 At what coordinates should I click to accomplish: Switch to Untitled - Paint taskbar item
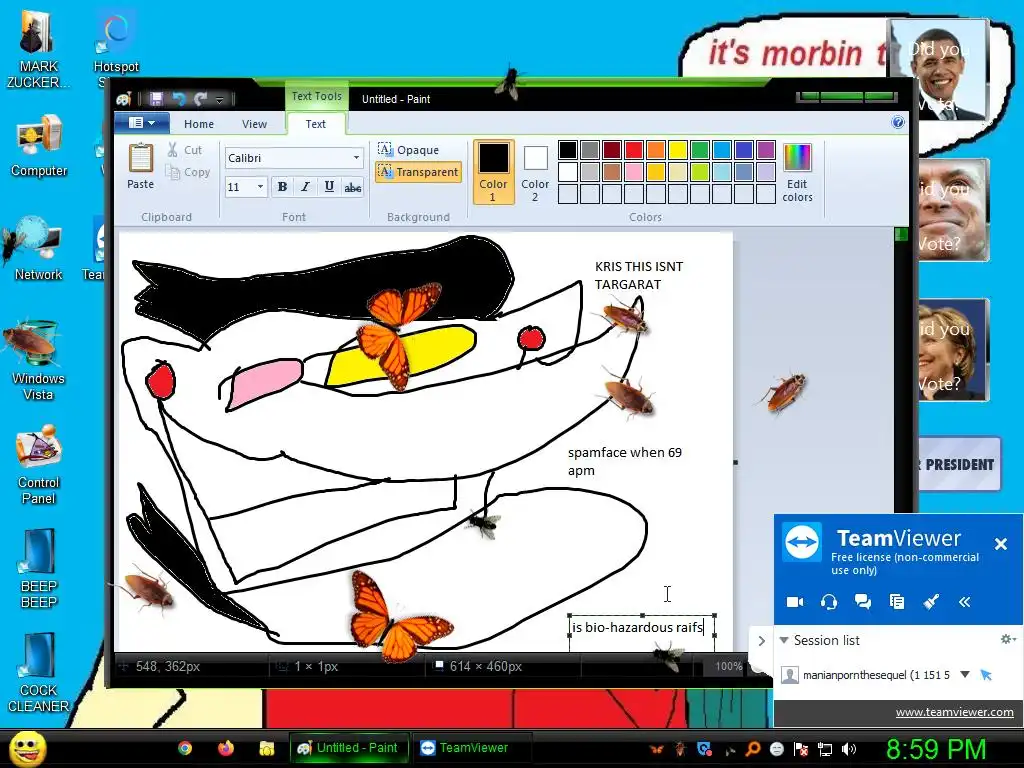(x=349, y=748)
